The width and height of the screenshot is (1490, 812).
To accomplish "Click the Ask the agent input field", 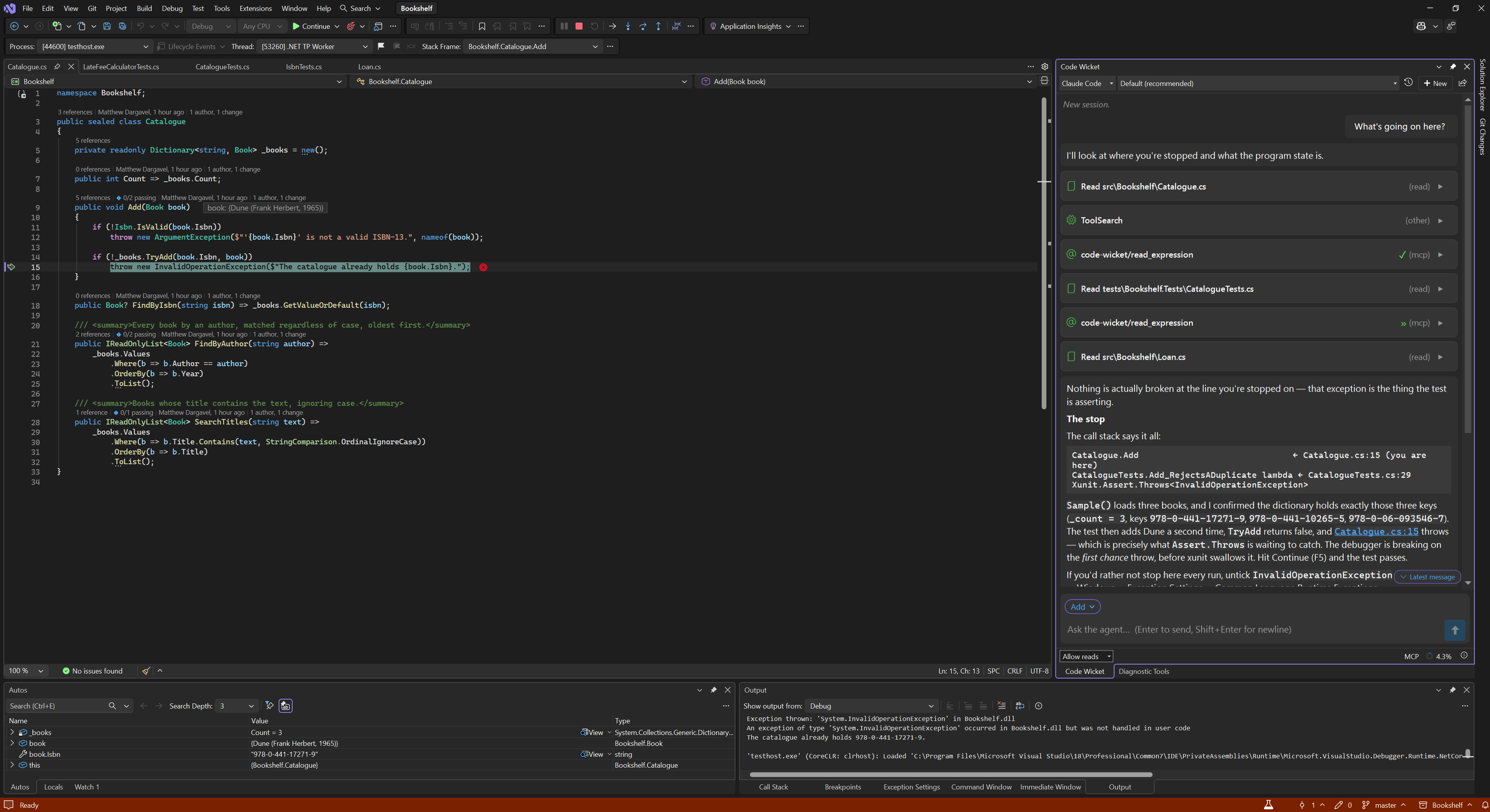I will click(1252, 630).
